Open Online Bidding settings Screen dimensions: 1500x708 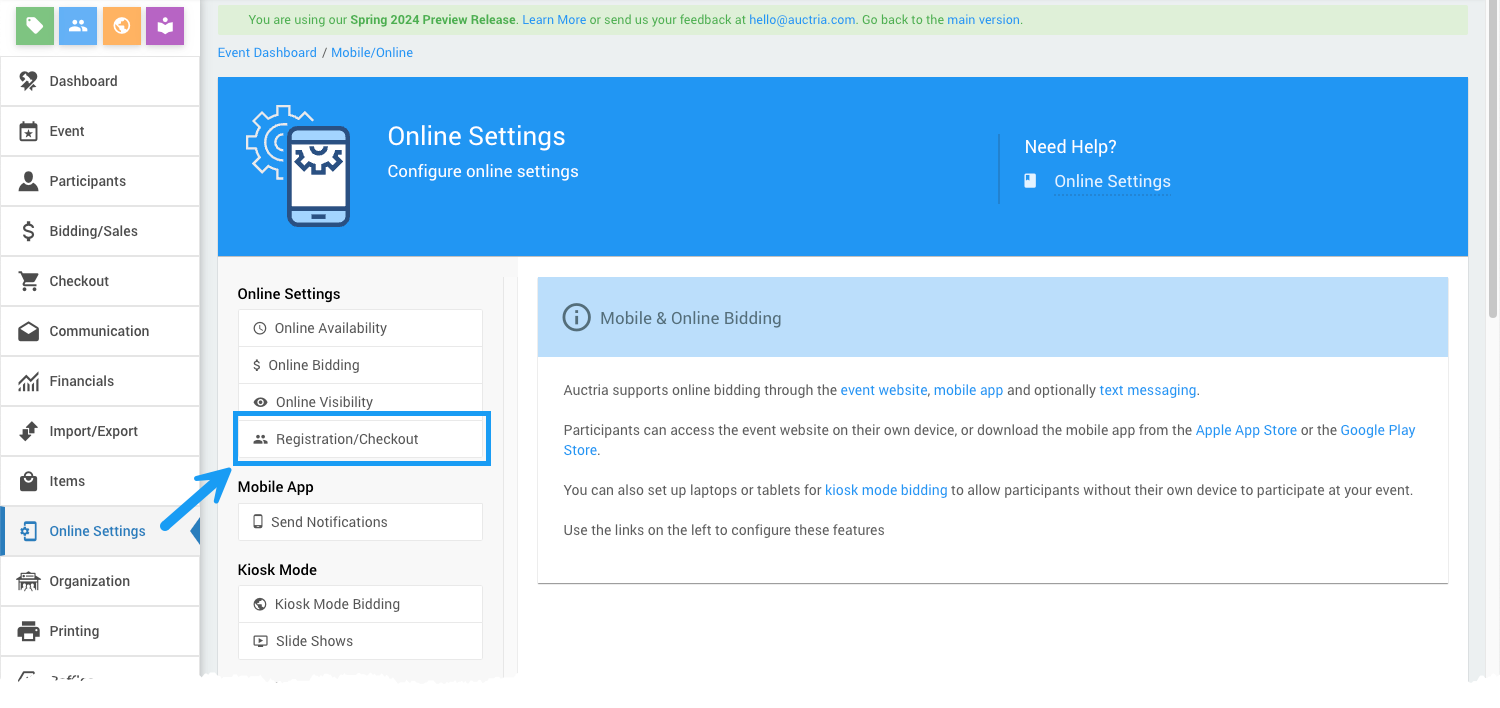point(313,365)
